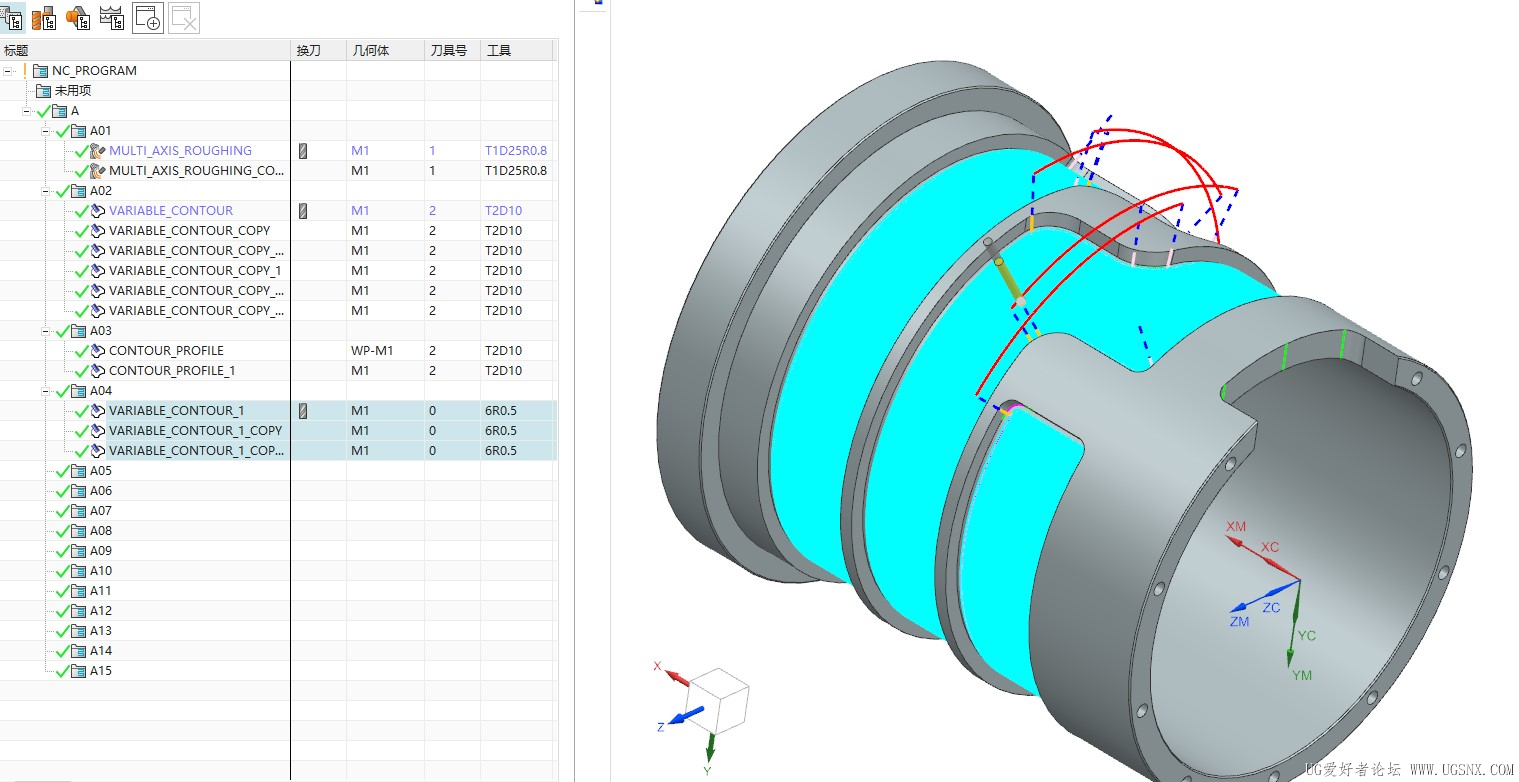Click the green checkmark status of A10
The width and height of the screenshot is (1519, 782).
63,571
